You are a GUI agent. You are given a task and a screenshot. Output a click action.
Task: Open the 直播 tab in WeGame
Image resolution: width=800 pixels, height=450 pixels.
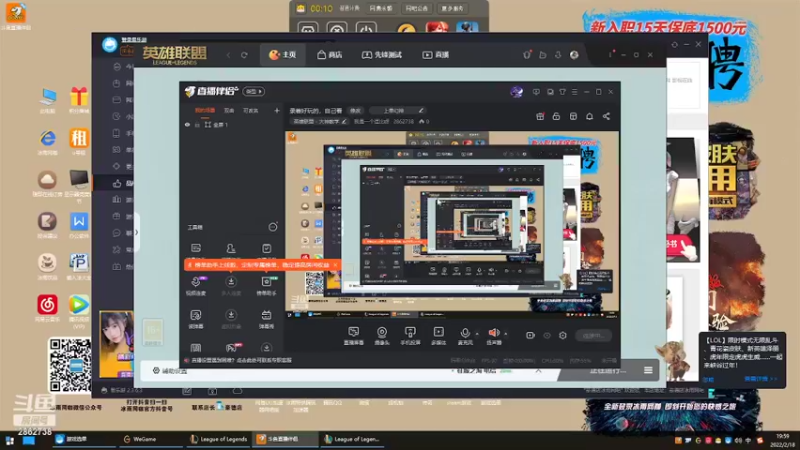[435, 55]
